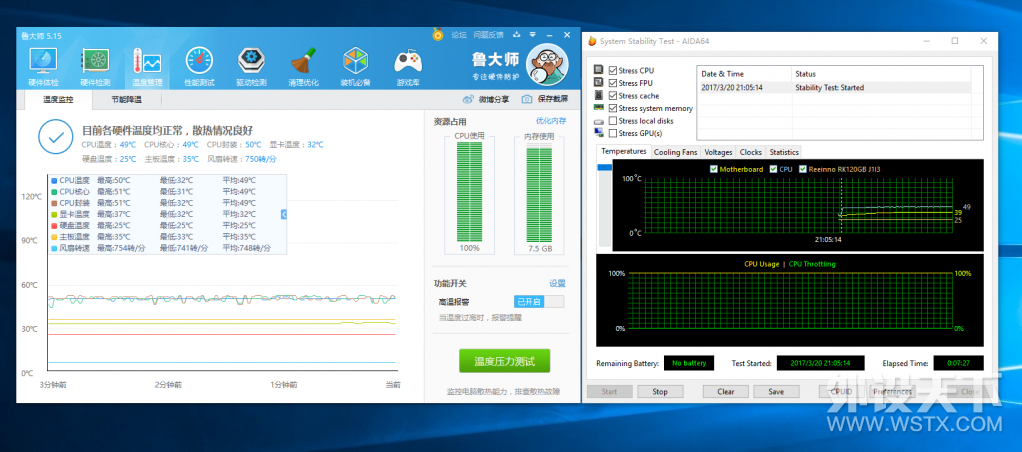
Task: Click monitor icon beside Stress GPU(s)
Action: (x=599, y=133)
